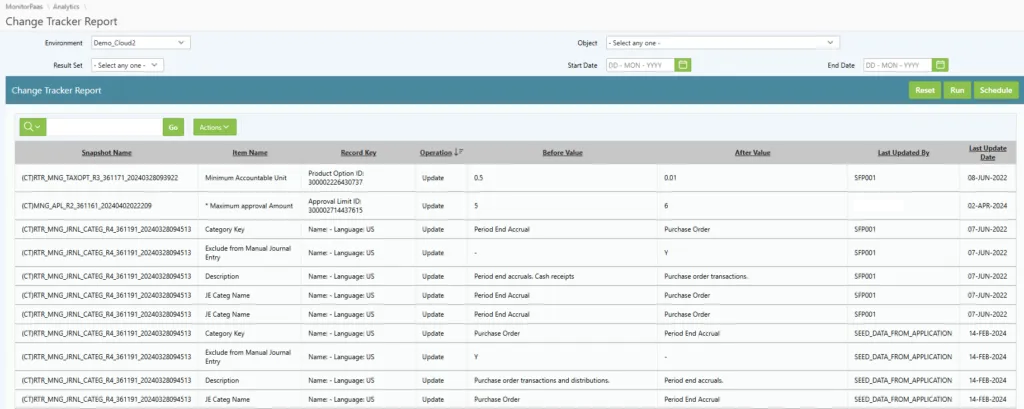Image resolution: width=1024 pixels, height=409 pixels.
Task: Open the Object dropdown
Action: 722,43
